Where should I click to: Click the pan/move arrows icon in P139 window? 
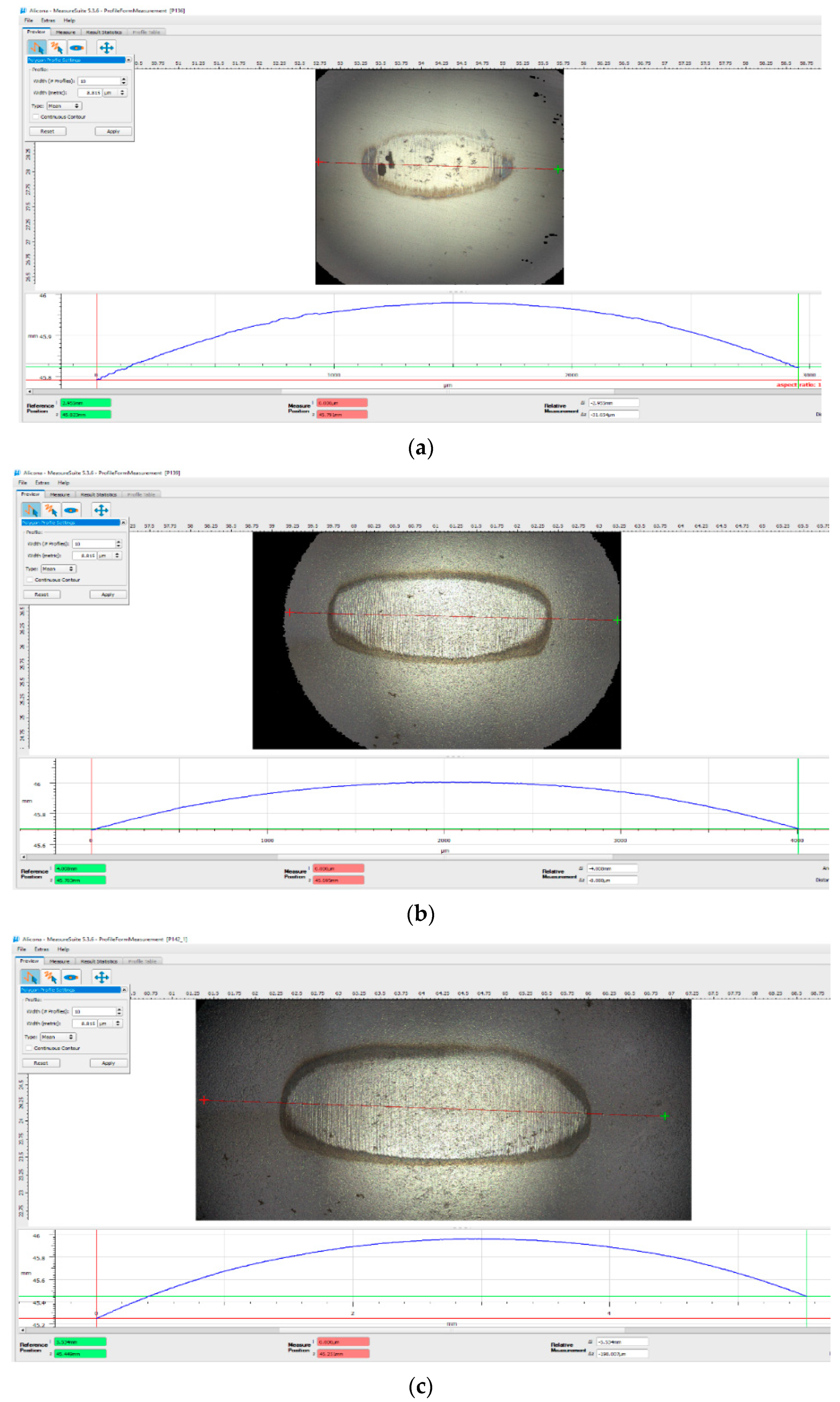(x=101, y=510)
